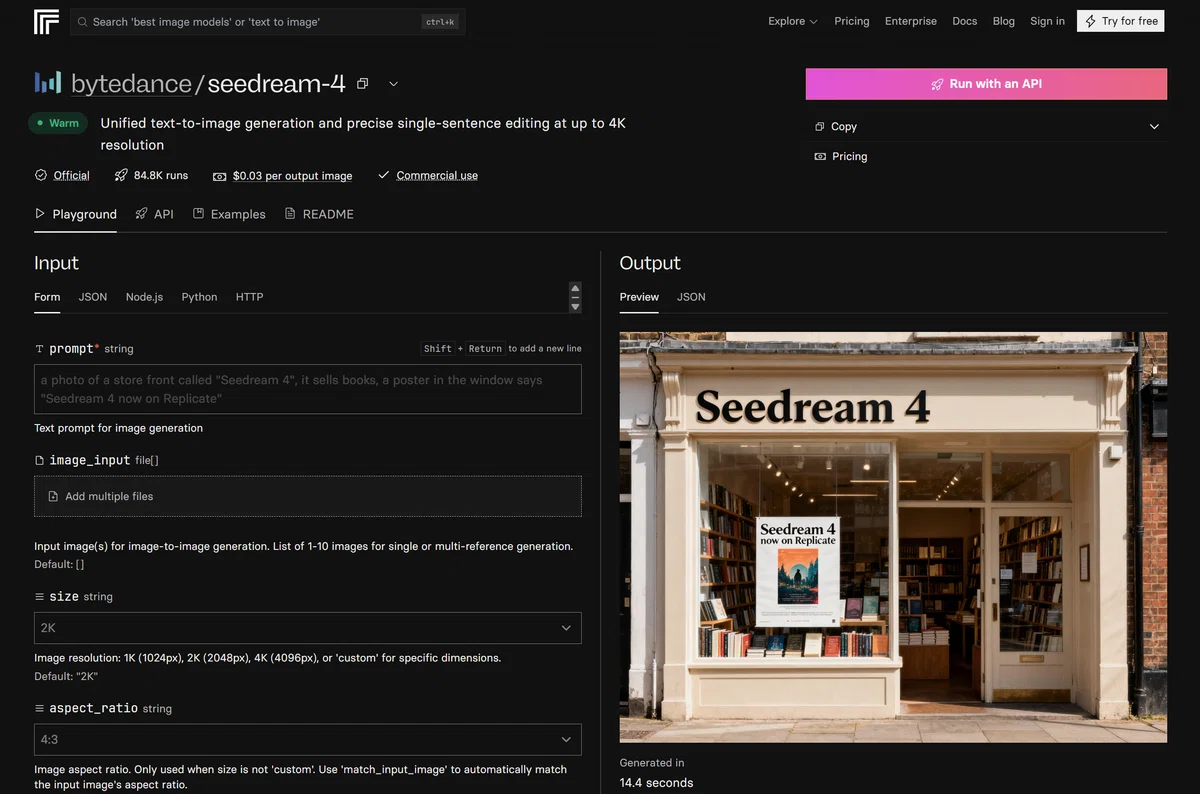This screenshot has height=794, width=1200.
Task: Click the README document icon
Action: pyautogui.click(x=290, y=214)
